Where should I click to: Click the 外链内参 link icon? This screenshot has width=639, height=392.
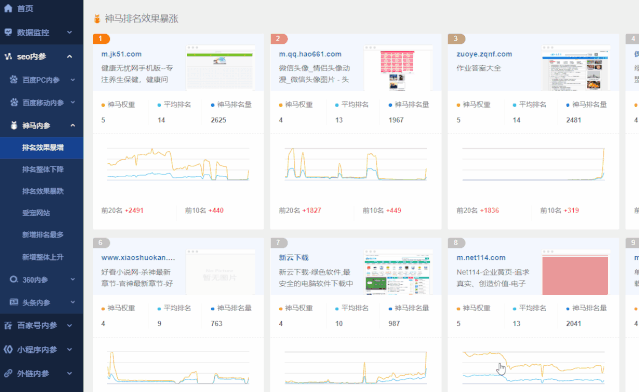pos(8,373)
